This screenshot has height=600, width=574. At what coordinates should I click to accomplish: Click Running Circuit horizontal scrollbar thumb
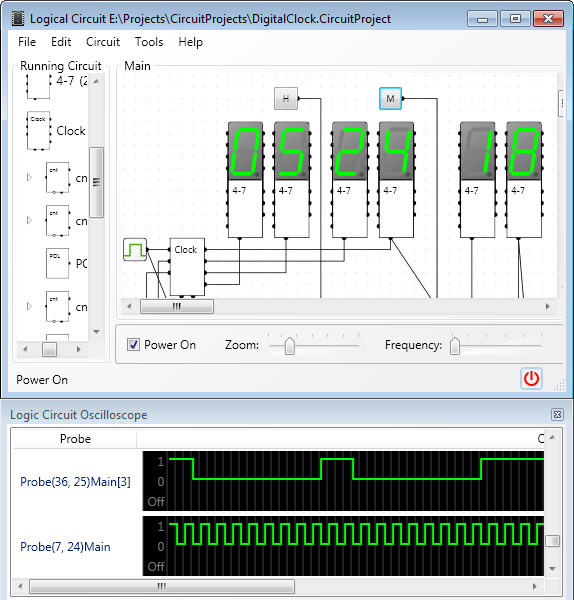tap(49, 349)
